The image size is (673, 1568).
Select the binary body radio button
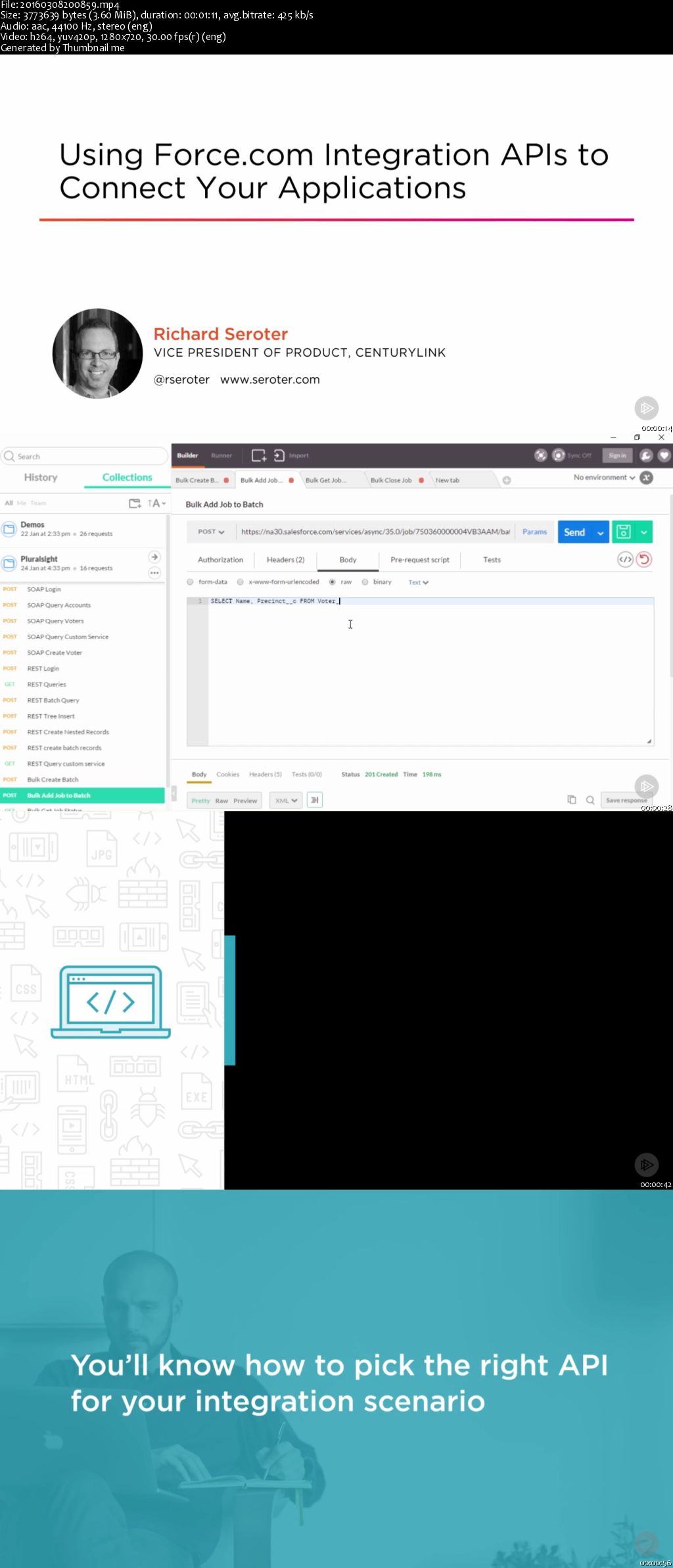click(x=365, y=582)
